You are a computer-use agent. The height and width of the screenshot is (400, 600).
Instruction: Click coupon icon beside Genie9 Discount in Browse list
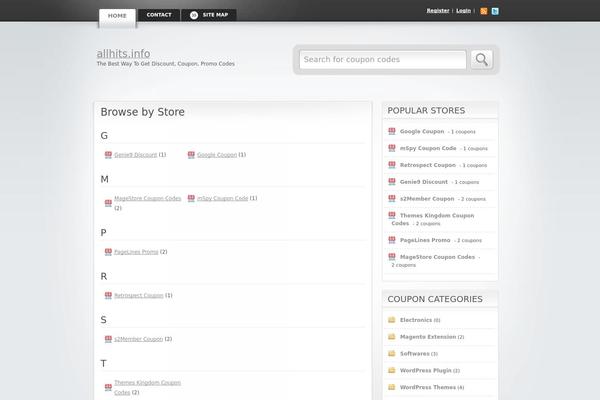108,155
